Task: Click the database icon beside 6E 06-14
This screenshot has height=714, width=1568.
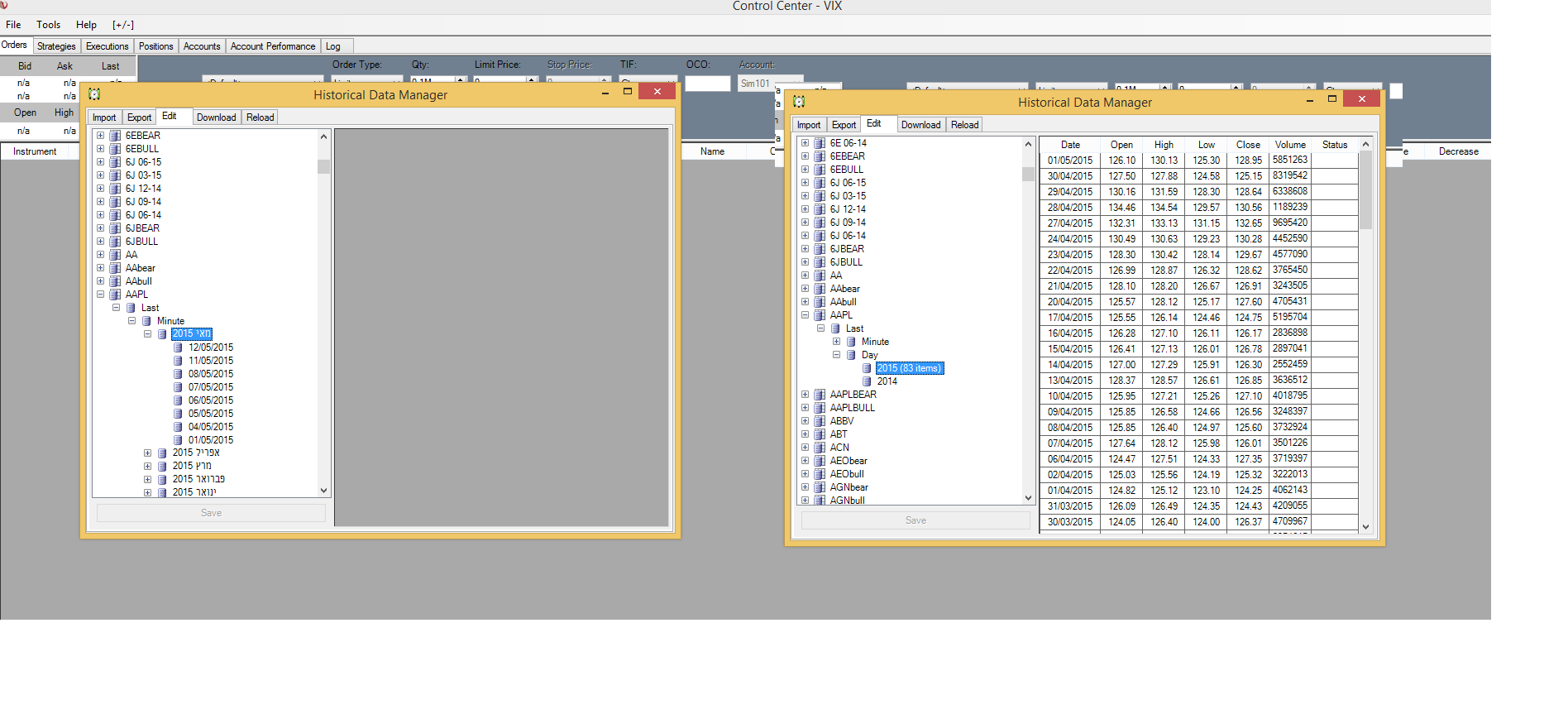Action: pyautogui.click(x=820, y=143)
